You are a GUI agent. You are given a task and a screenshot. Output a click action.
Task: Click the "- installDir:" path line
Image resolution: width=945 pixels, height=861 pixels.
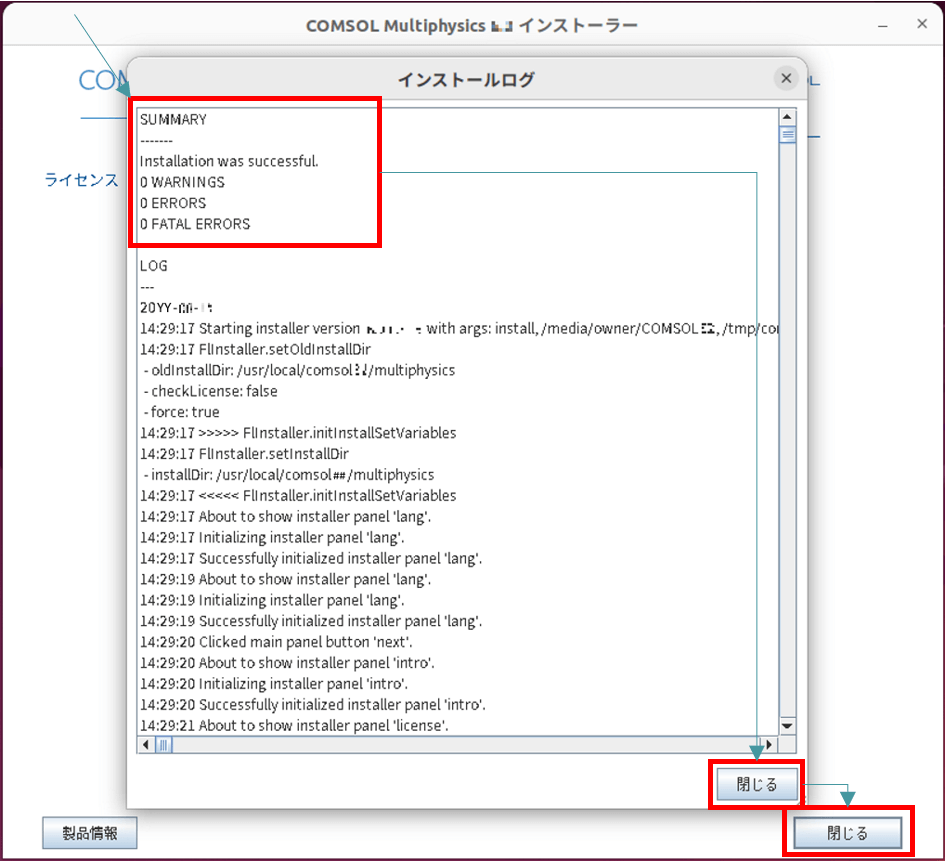pos(289,475)
